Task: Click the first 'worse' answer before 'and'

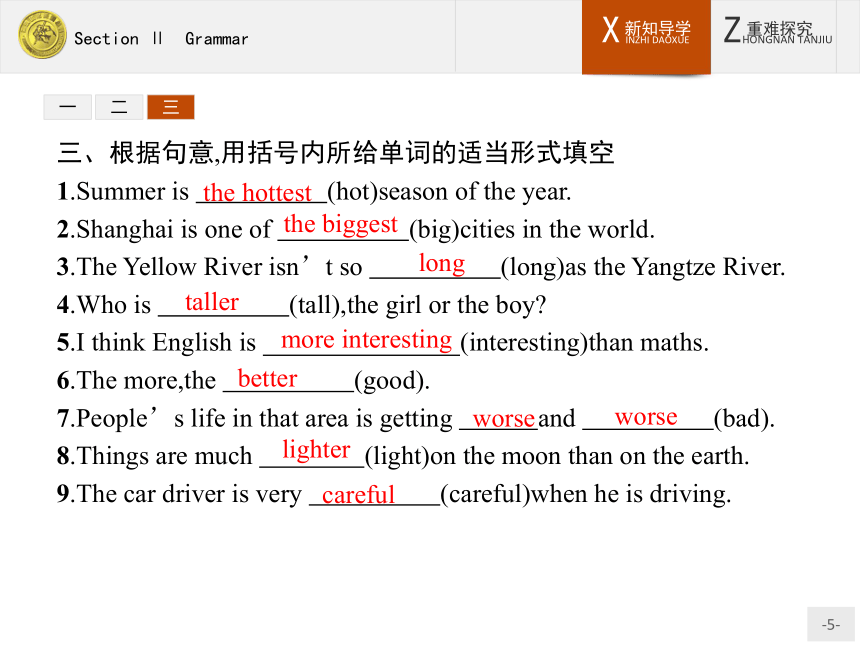Action: 503,419
